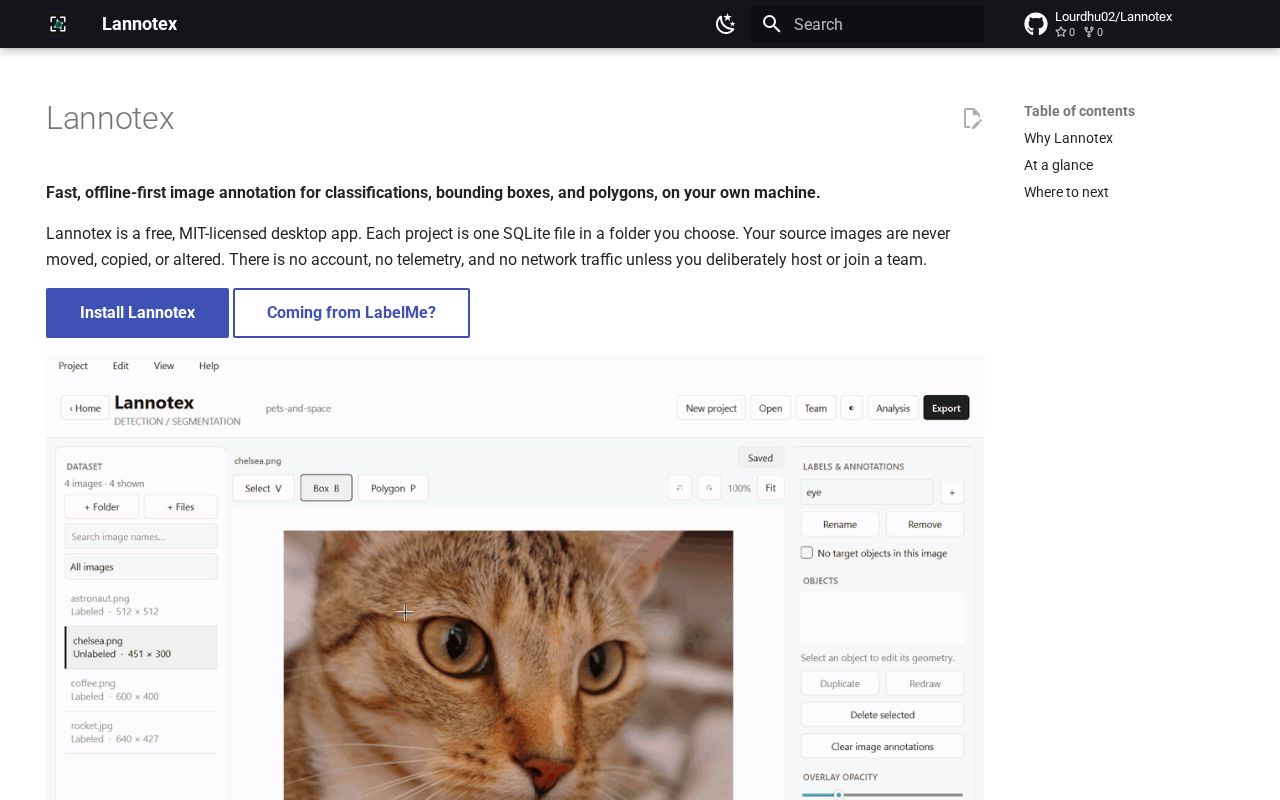The height and width of the screenshot is (800, 1280).
Task: Click the Lannotex logo icon in header
Action: (x=58, y=24)
